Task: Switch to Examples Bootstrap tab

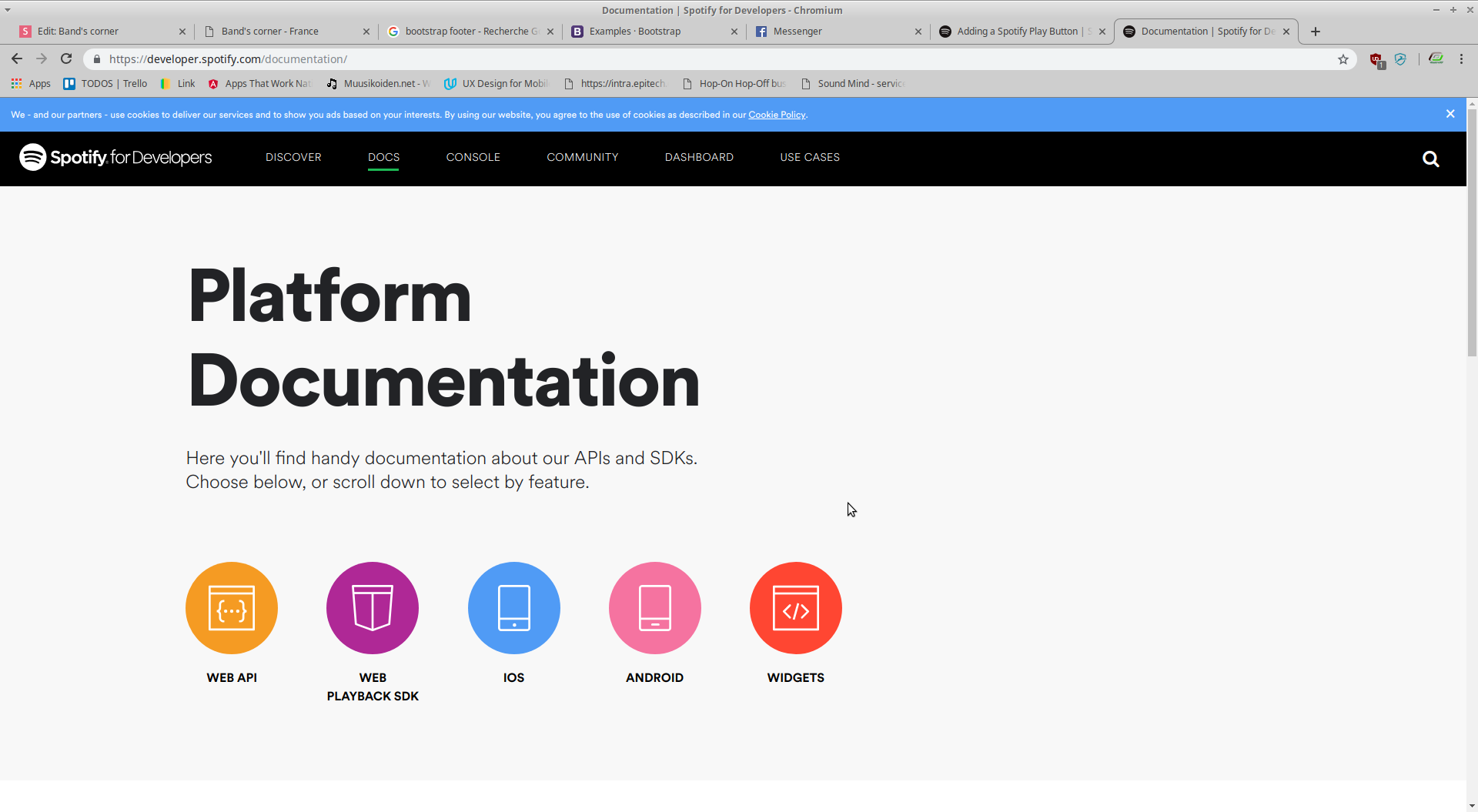Action: (x=653, y=32)
